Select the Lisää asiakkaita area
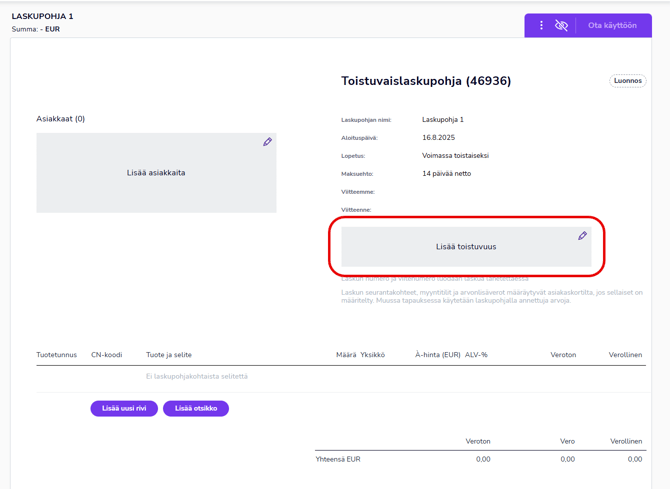This screenshot has height=489, width=670. coord(156,173)
